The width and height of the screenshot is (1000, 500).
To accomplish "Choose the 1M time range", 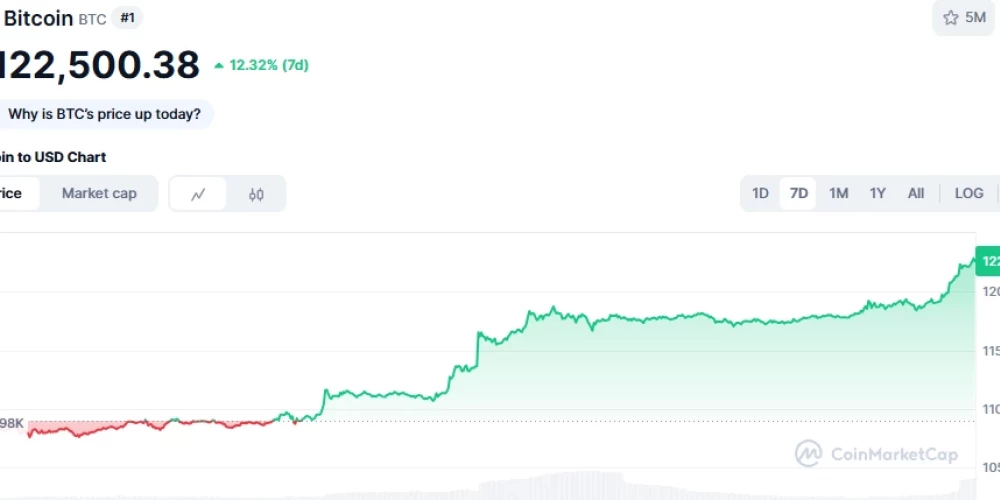I will tap(838, 193).
